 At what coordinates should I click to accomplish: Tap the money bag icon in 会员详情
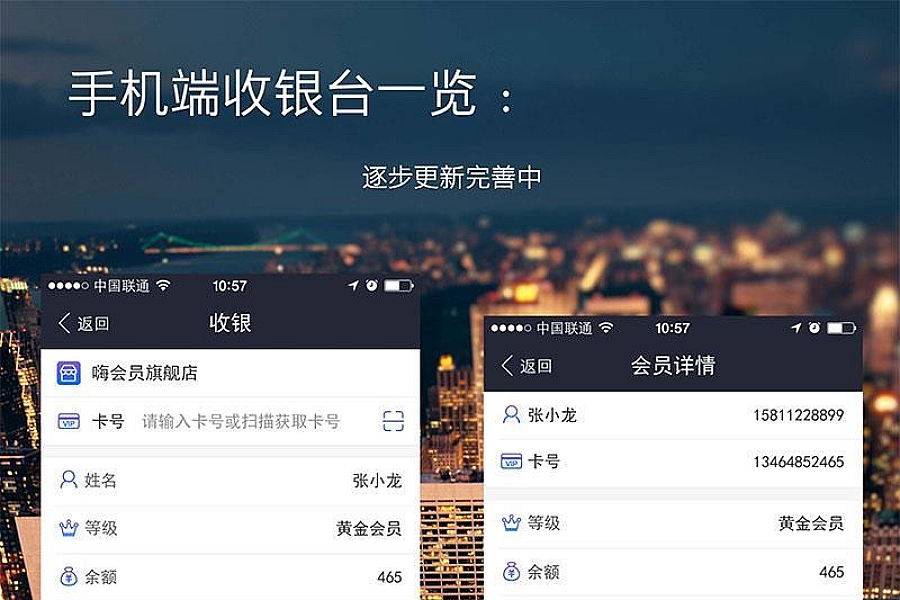pyautogui.click(x=511, y=571)
